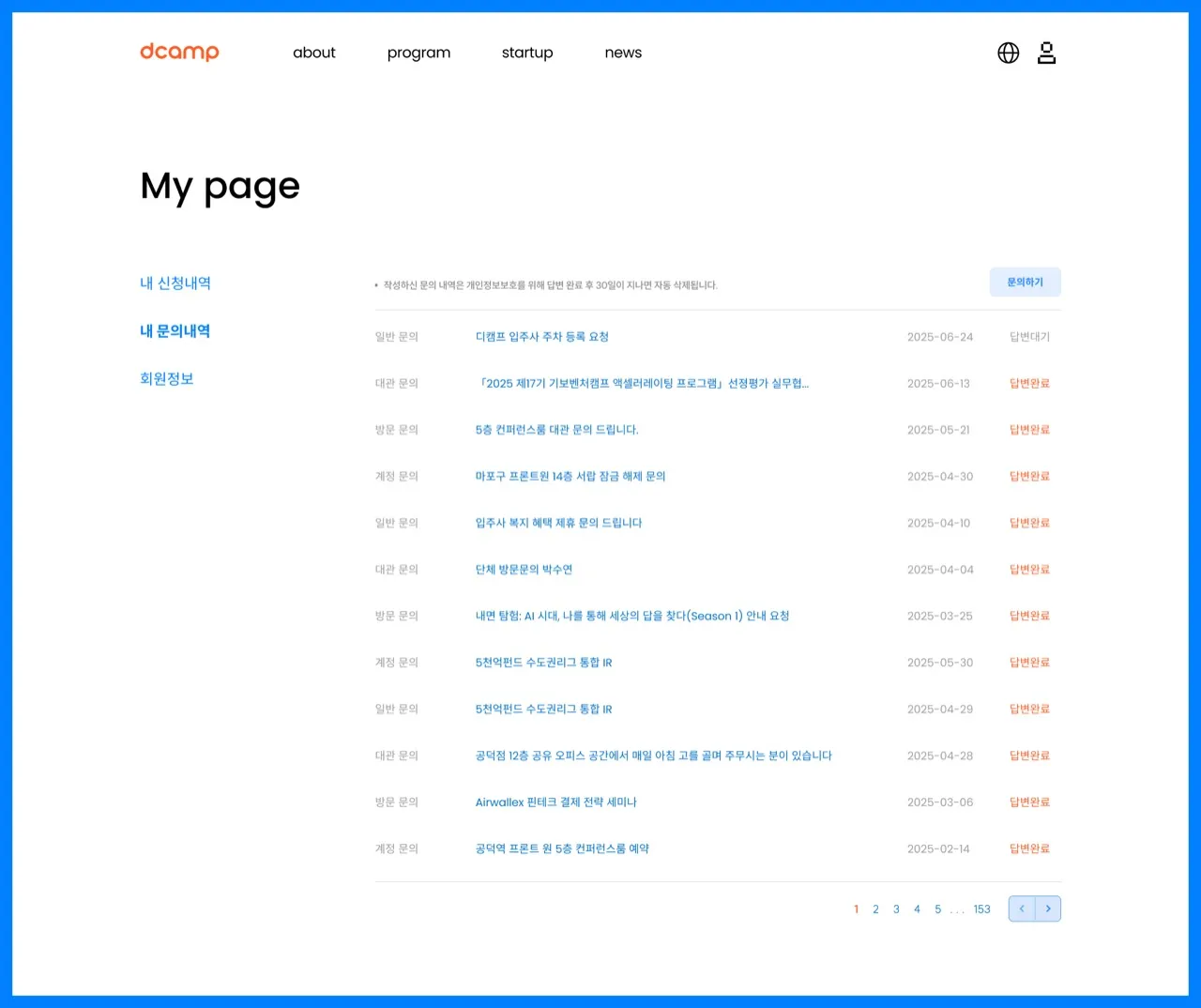Select the 내 문의내역 sidebar tab

pyautogui.click(x=175, y=331)
